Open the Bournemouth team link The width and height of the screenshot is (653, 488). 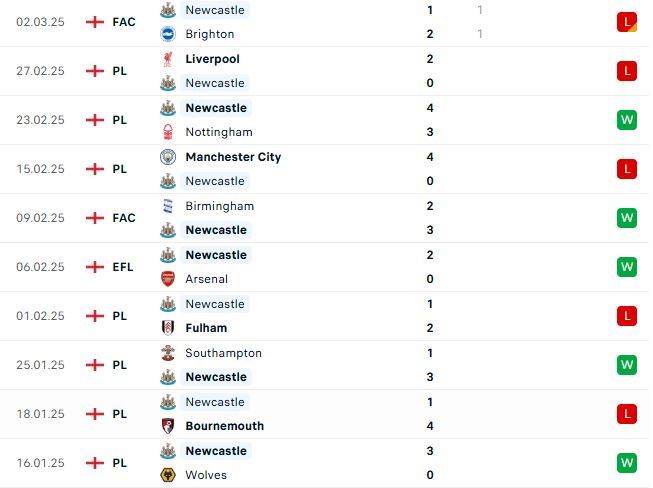point(224,426)
